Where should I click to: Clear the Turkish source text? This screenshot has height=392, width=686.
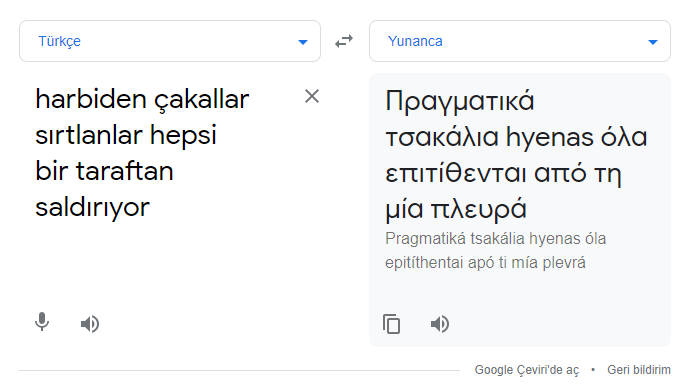pyautogui.click(x=312, y=96)
